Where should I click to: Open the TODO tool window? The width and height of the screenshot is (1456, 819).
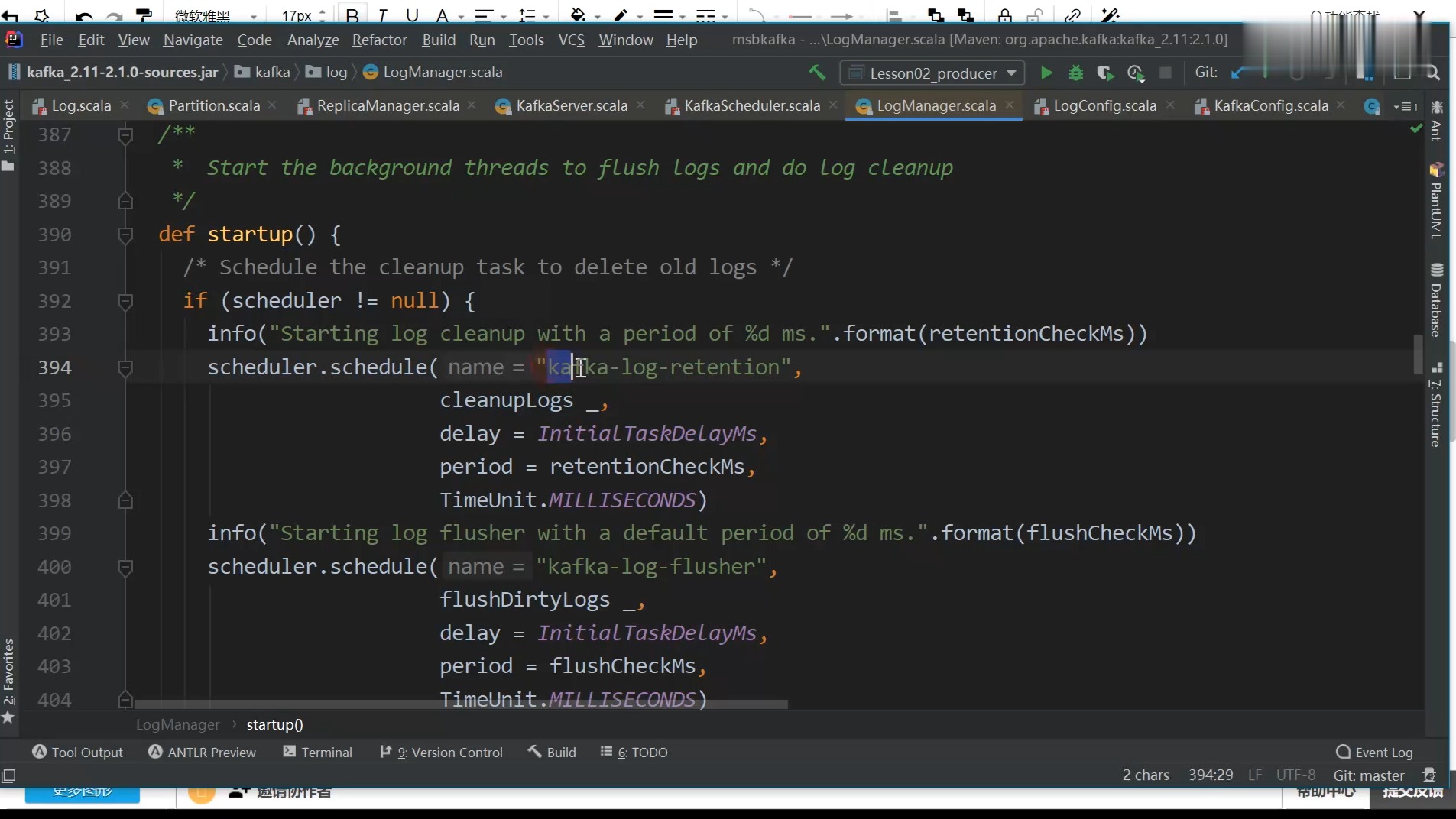pyautogui.click(x=634, y=753)
